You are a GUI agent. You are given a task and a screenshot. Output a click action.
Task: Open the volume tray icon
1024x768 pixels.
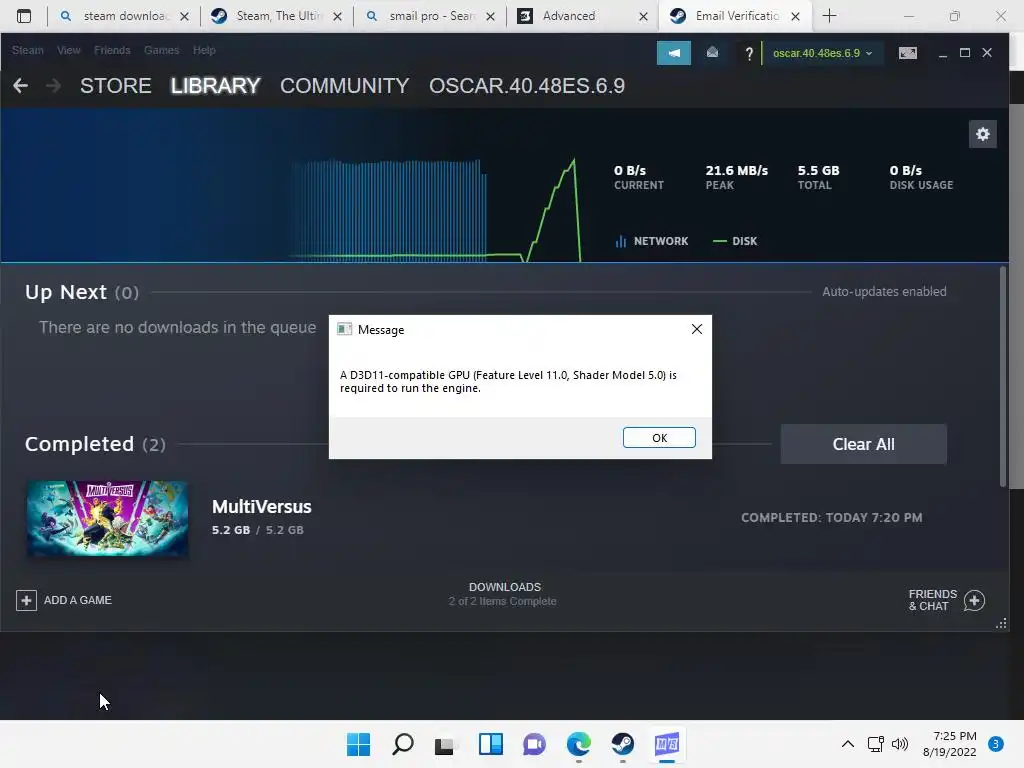(900, 744)
